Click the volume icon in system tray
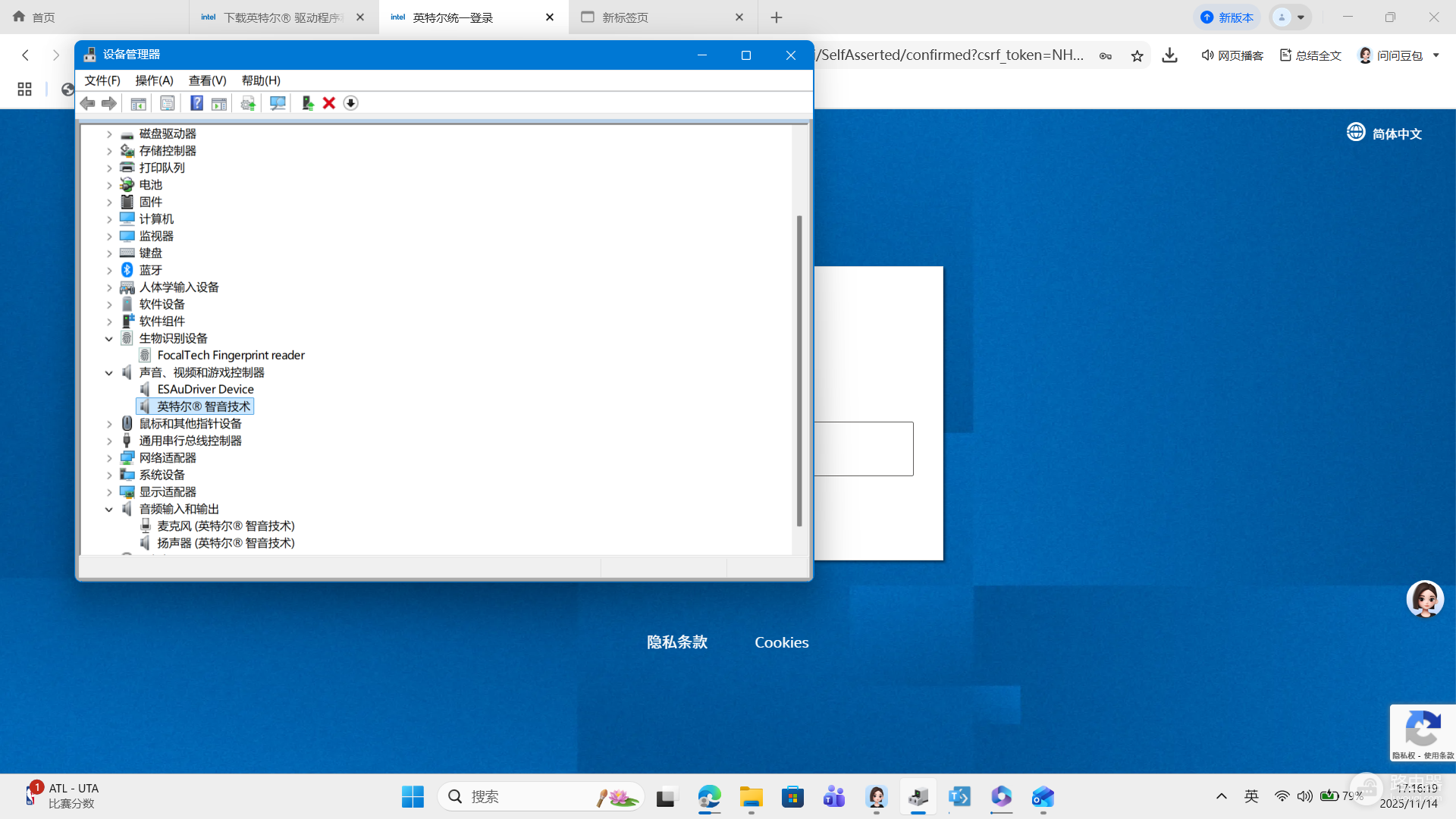The width and height of the screenshot is (1456, 819). pyautogui.click(x=1304, y=796)
